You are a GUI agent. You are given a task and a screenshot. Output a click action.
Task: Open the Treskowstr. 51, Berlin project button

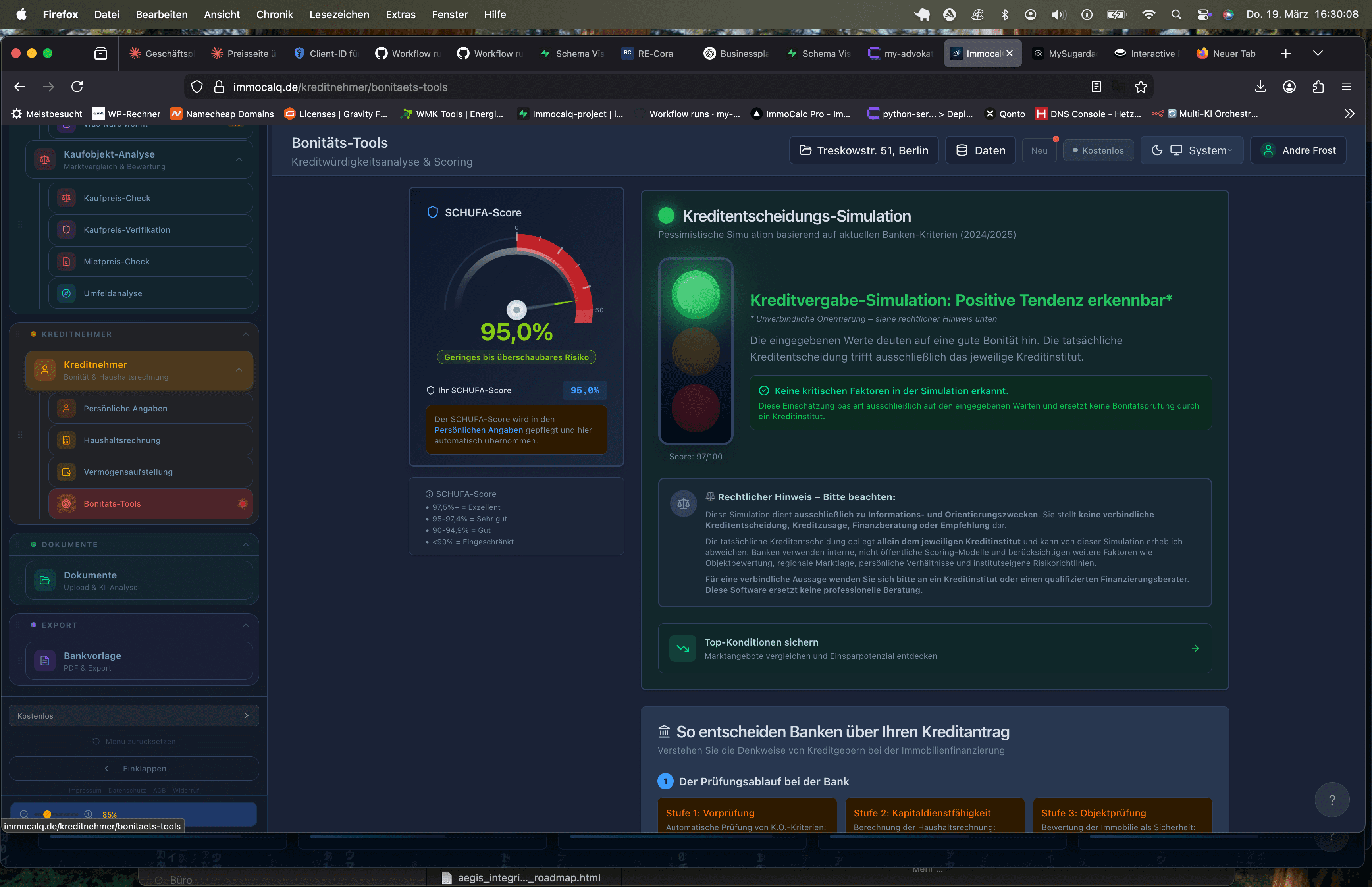[863, 150]
